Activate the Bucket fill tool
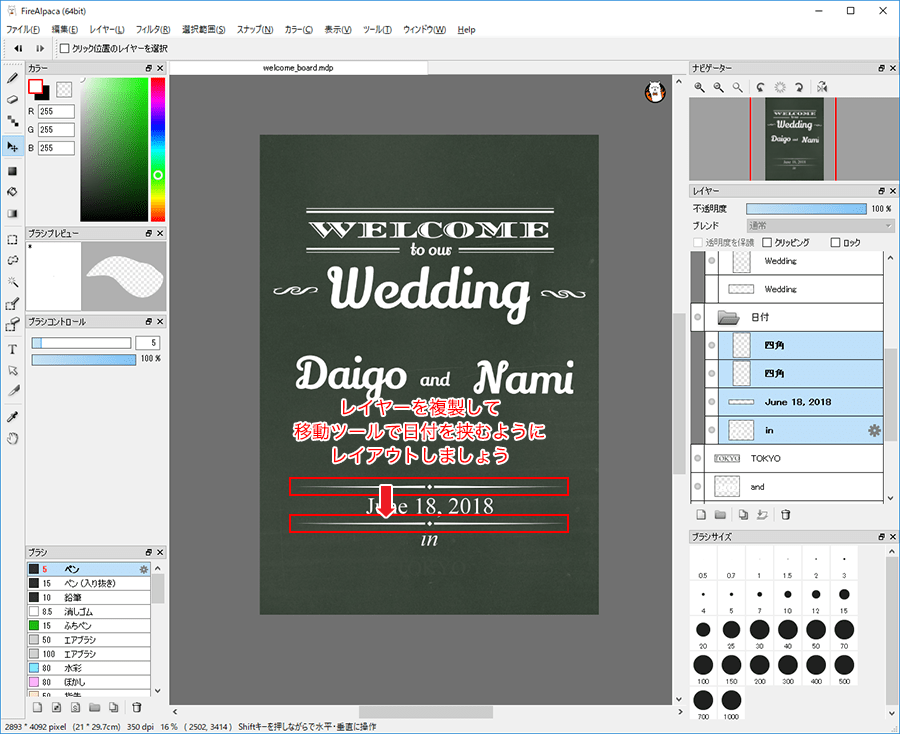 click(x=13, y=192)
